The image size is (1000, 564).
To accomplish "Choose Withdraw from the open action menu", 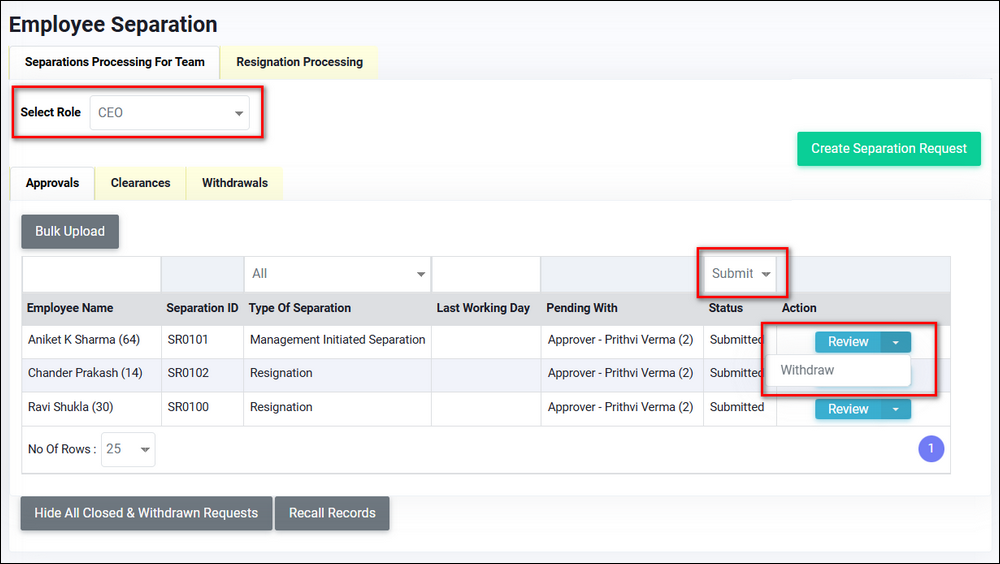I will [x=807, y=370].
